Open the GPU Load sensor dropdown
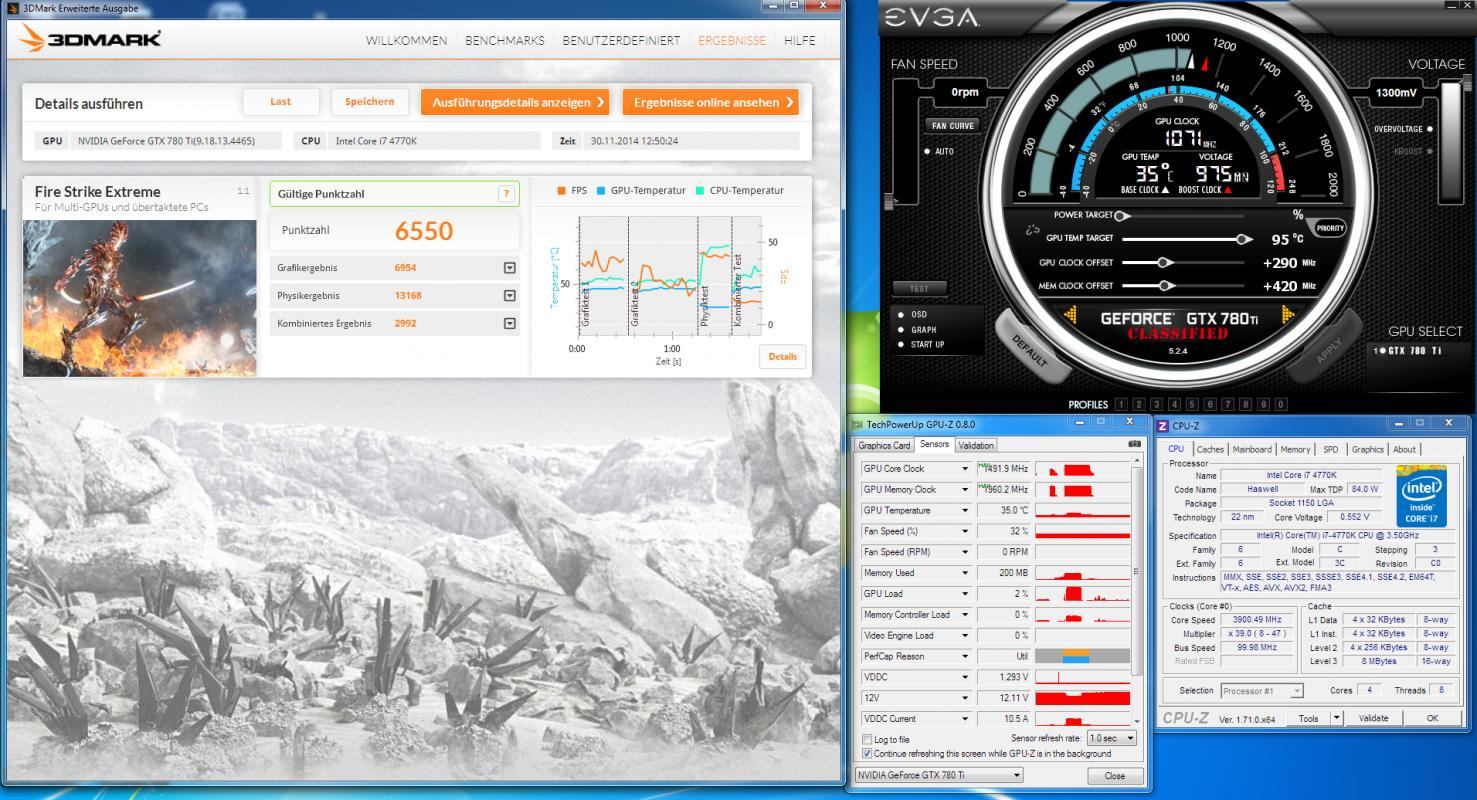Screen dimensions: 1477x800 click(x=965, y=594)
